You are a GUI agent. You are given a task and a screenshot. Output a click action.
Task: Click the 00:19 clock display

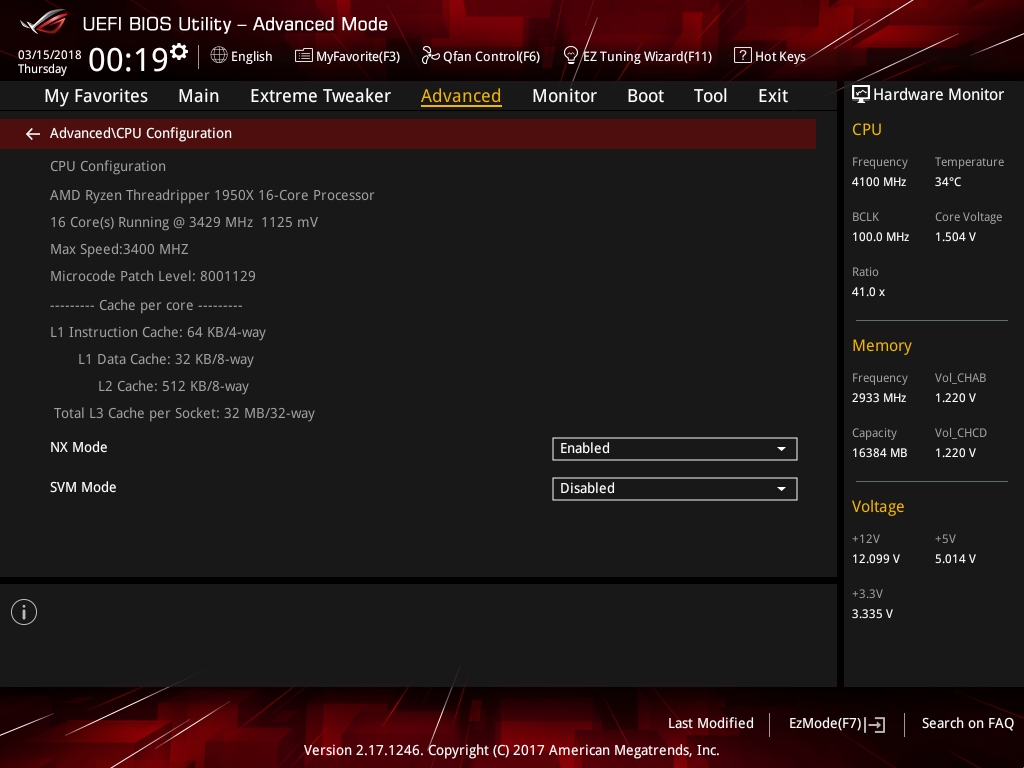pyautogui.click(x=129, y=59)
